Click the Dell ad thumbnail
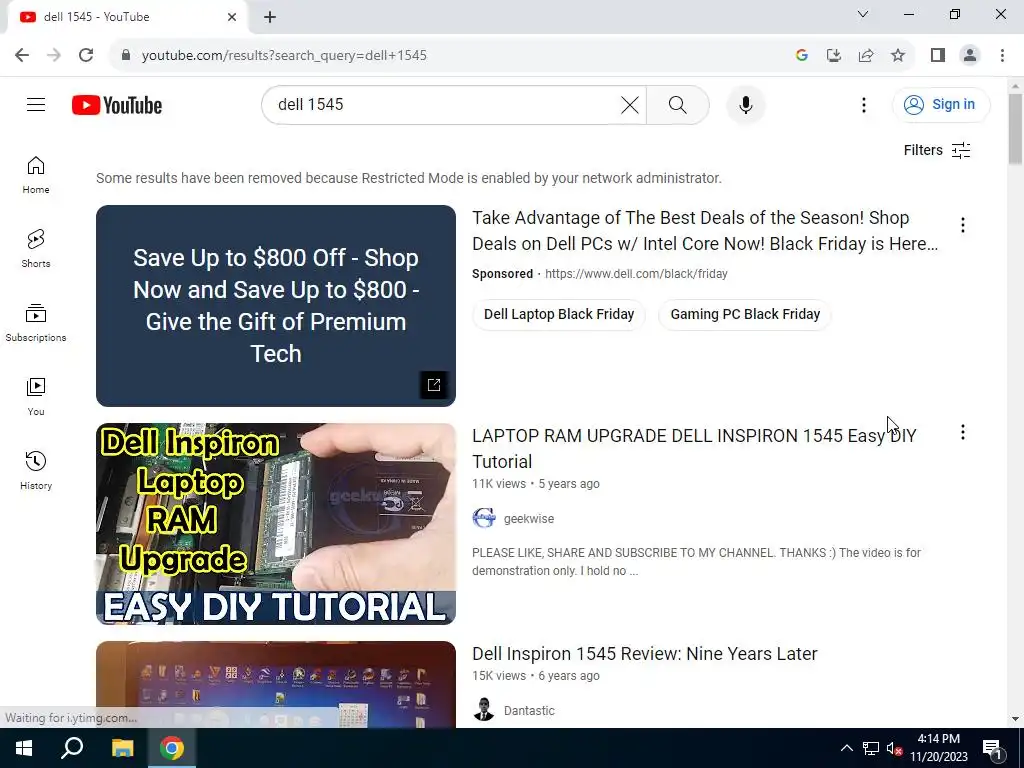Viewport: 1024px width, 768px height. [276, 306]
